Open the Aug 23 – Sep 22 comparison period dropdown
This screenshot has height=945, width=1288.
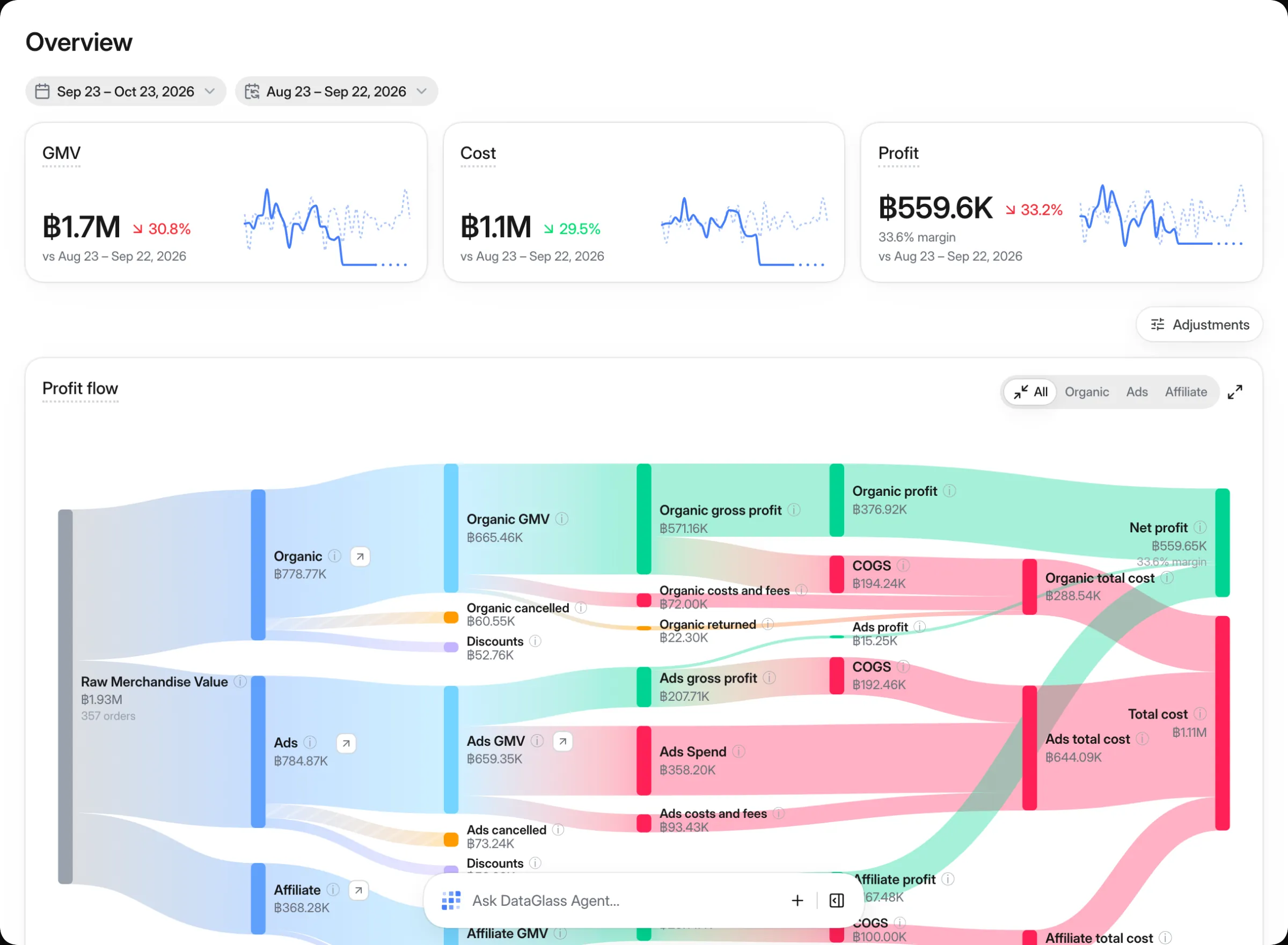coord(336,92)
